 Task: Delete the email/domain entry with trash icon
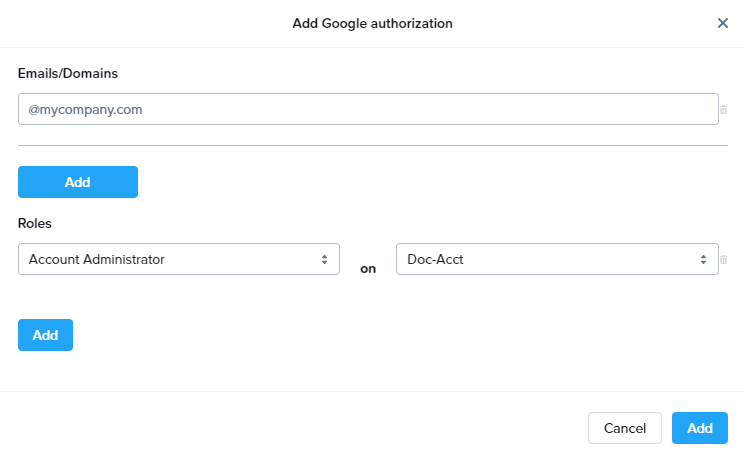pyautogui.click(x=723, y=110)
